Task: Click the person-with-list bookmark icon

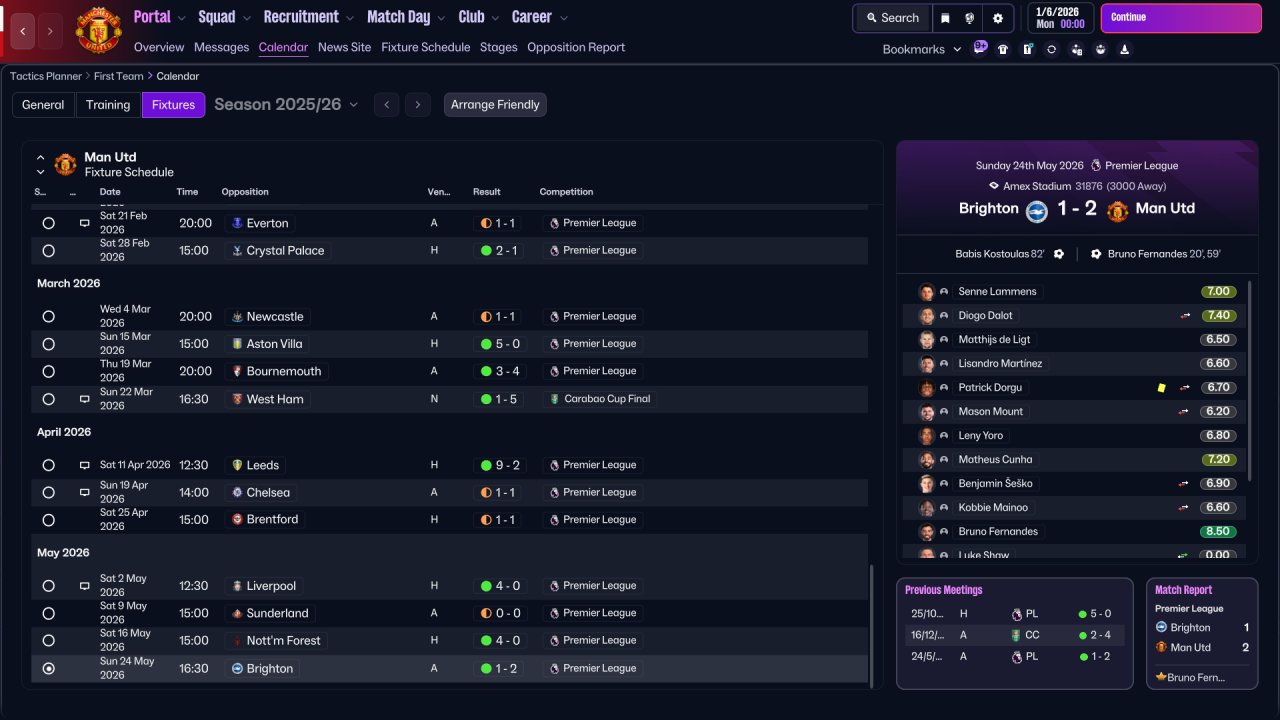Action: pyautogui.click(x=1076, y=49)
